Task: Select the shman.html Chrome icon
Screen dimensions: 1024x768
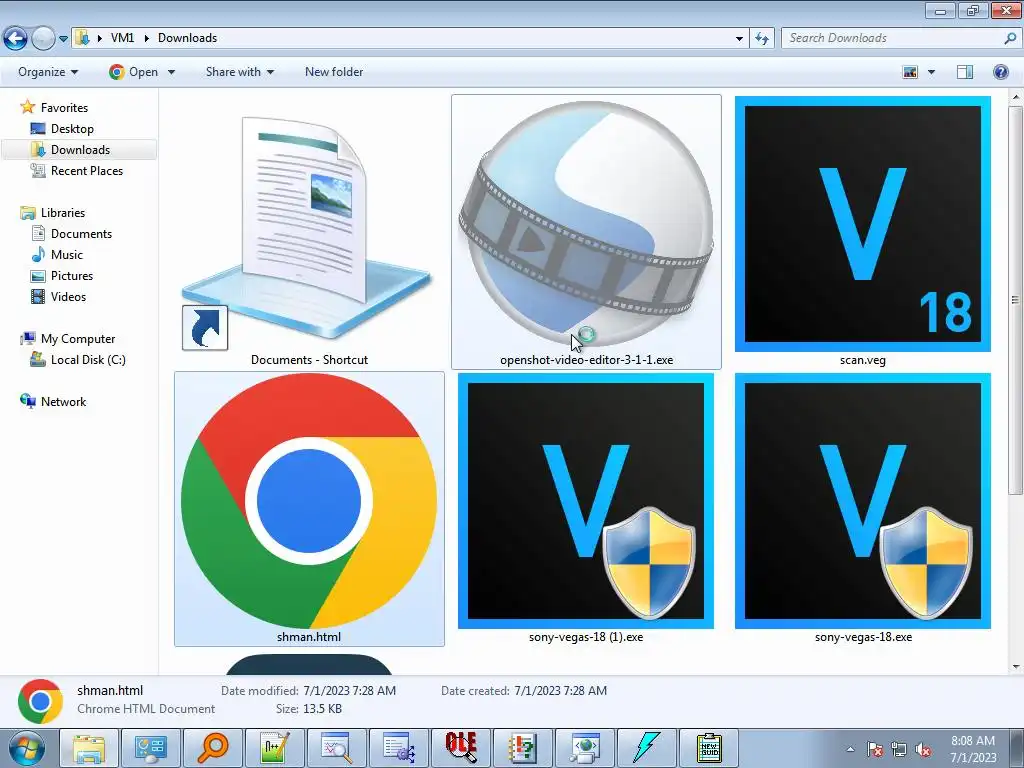Action: [x=309, y=501]
